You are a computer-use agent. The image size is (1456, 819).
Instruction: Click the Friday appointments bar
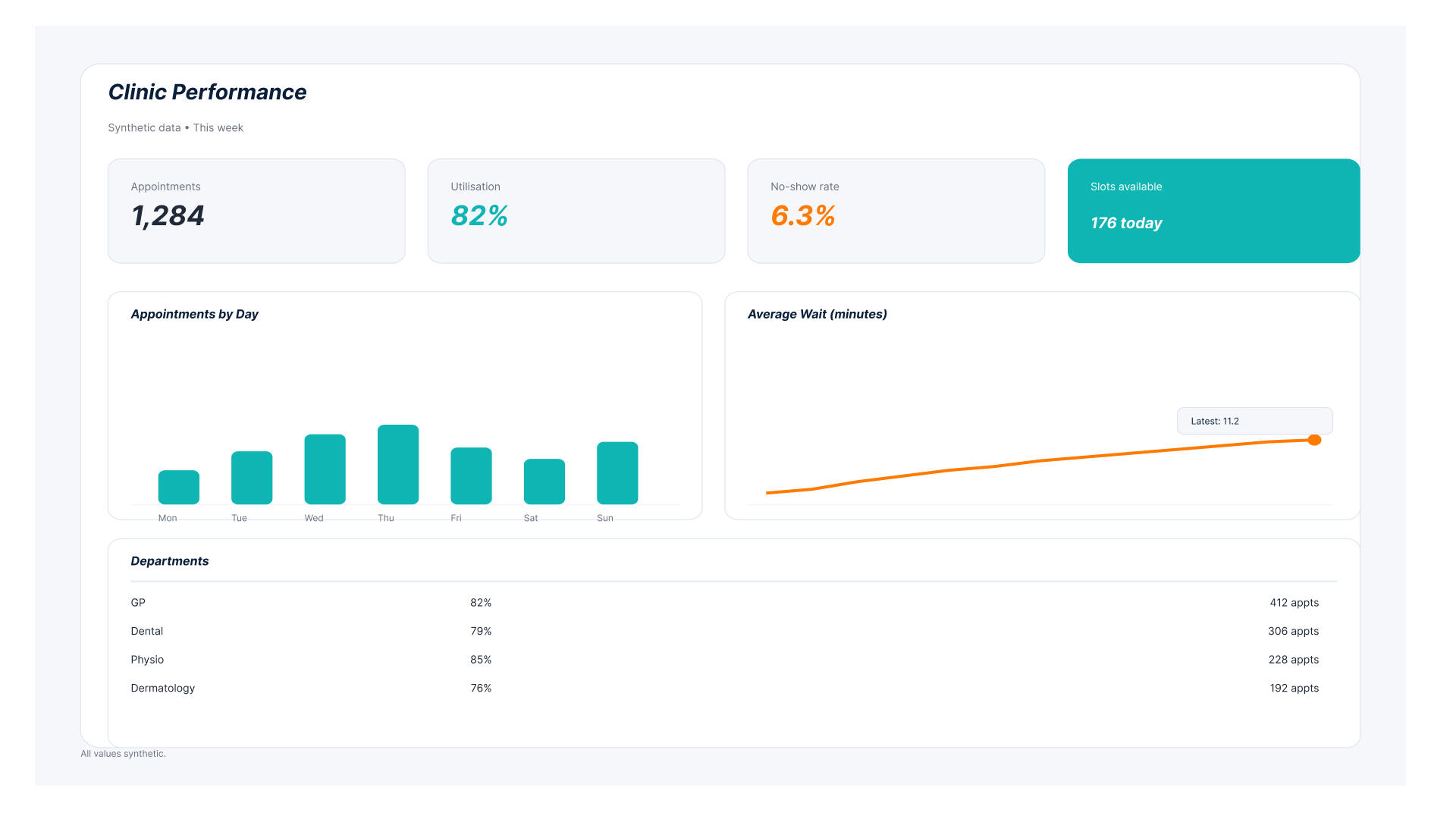[x=471, y=476]
